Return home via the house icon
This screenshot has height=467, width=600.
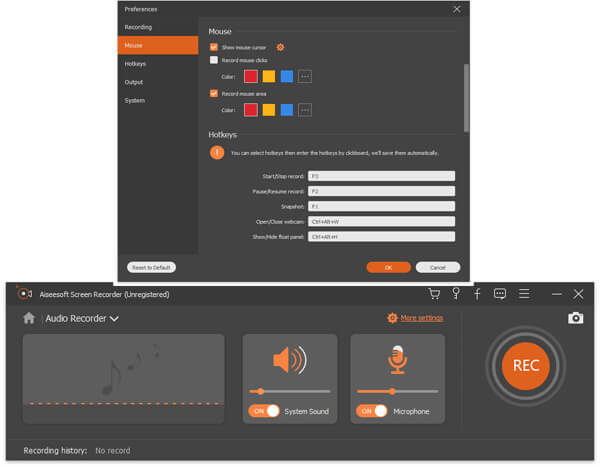click(29, 318)
